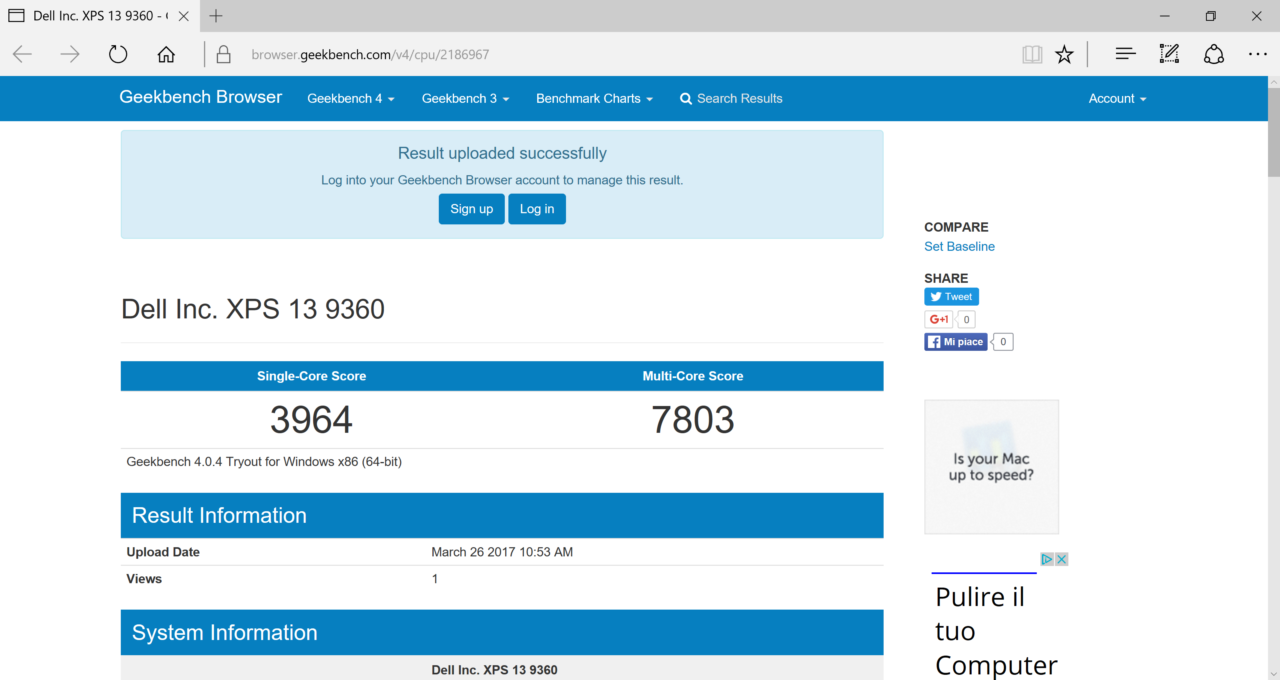The image size is (1280, 680).
Task: Click 'Geekbench 4.0.4 Tryout for Windows x86' text
Action: [x=264, y=462]
